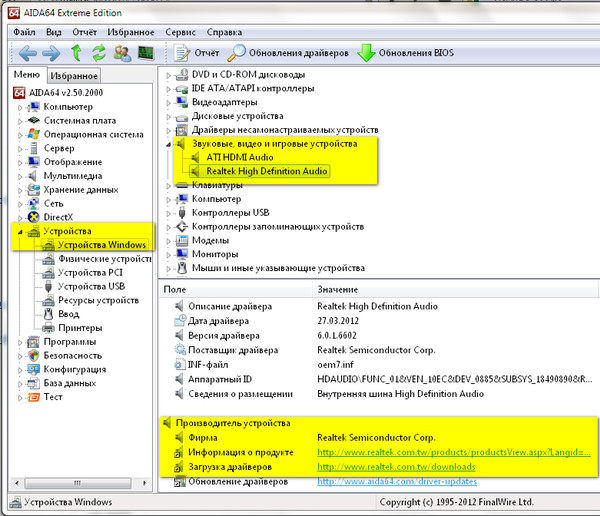
Task: Expand DVD и CD-ROM дисководы
Action: [x=168, y=75]
